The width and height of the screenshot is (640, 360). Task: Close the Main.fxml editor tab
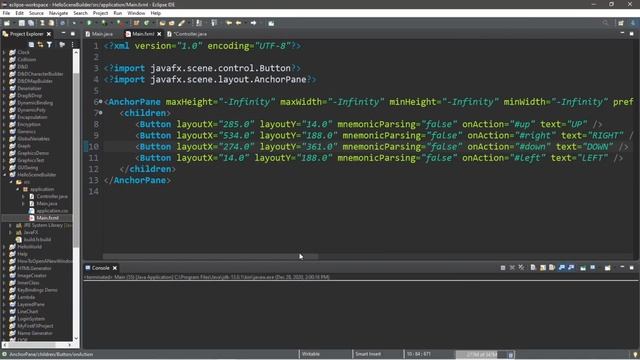(x=159, y=34)
